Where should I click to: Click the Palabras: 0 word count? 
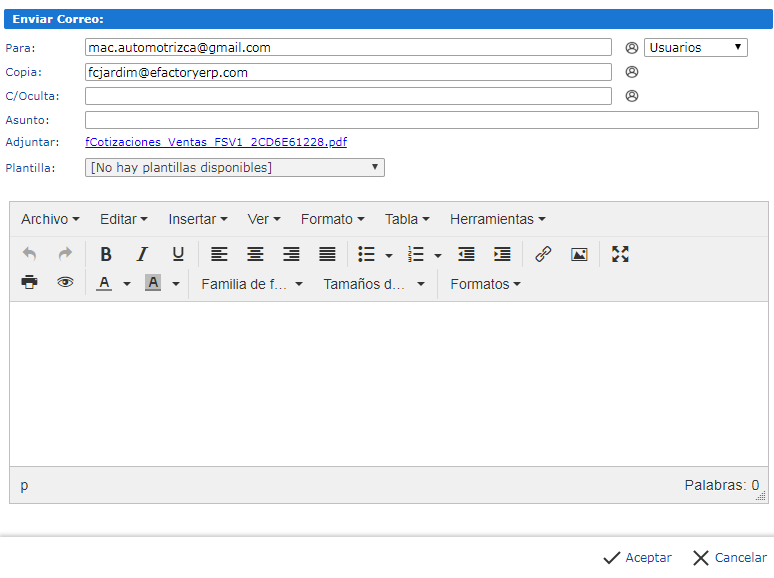click(722, 485)
